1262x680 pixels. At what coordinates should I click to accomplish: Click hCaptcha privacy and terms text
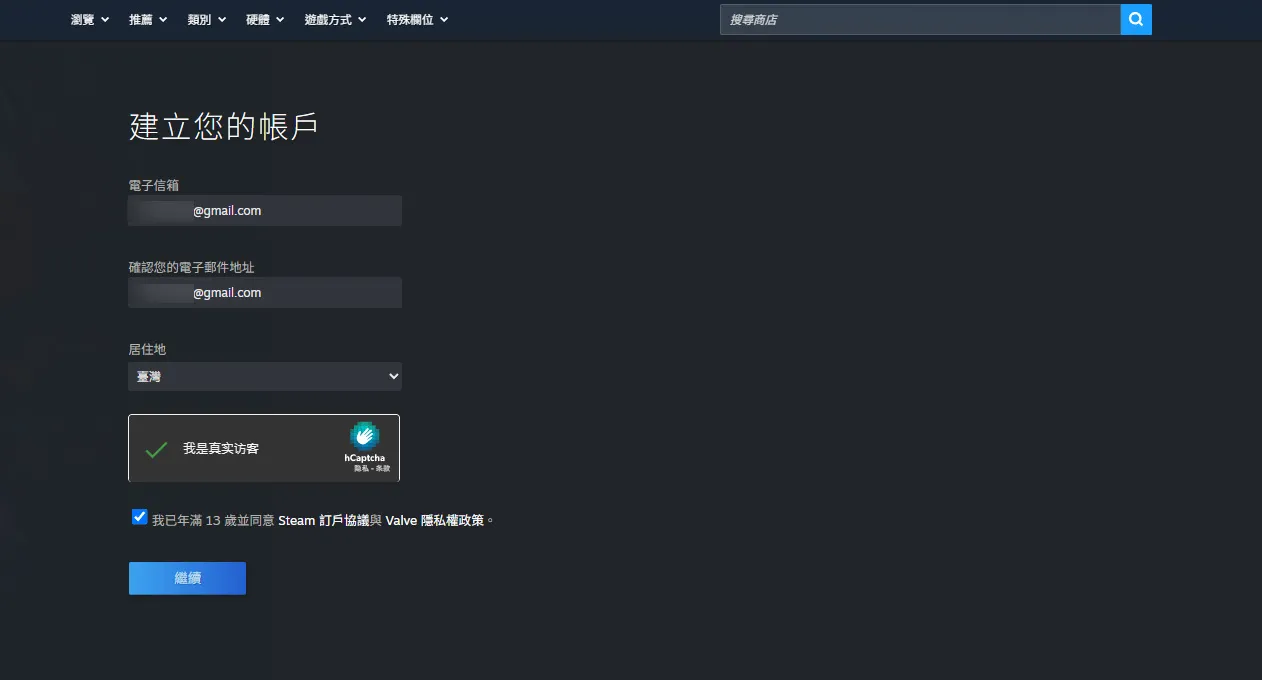tap(372, 468)
